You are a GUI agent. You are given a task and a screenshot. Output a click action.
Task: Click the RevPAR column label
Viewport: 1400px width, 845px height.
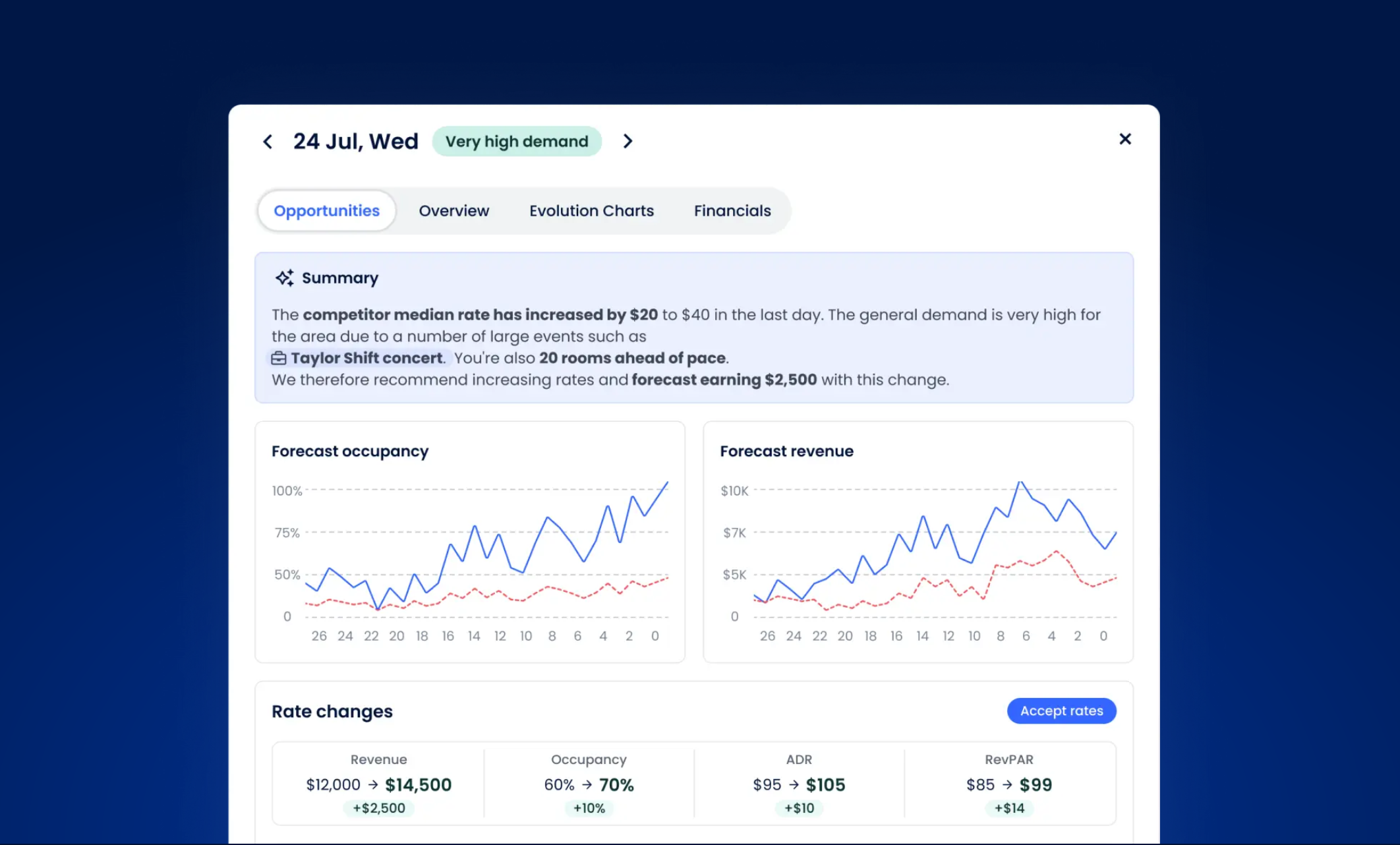(x=1009, y=759)
